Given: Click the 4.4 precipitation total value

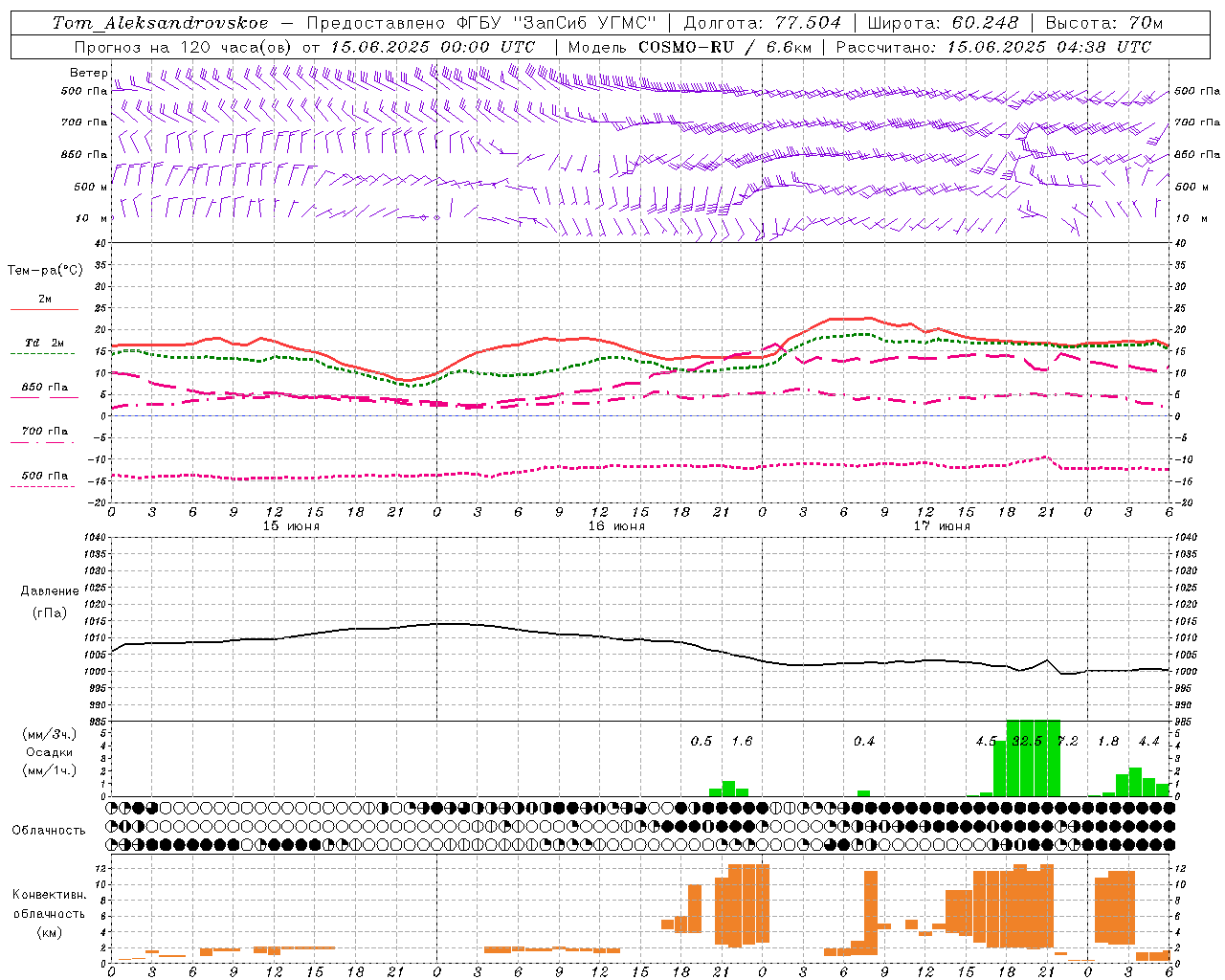Looking at the screenshot, I should point(1148,742).
